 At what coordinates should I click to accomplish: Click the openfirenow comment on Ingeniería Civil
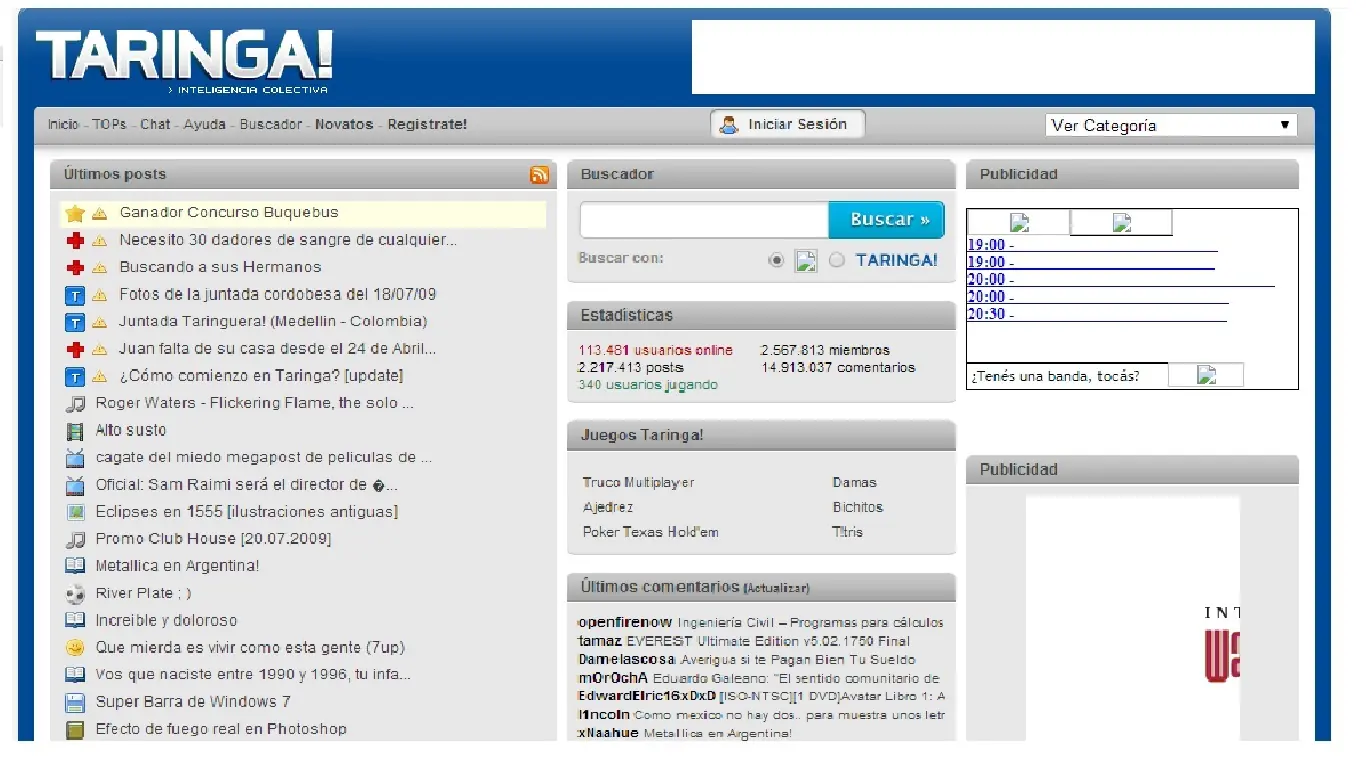761,623
